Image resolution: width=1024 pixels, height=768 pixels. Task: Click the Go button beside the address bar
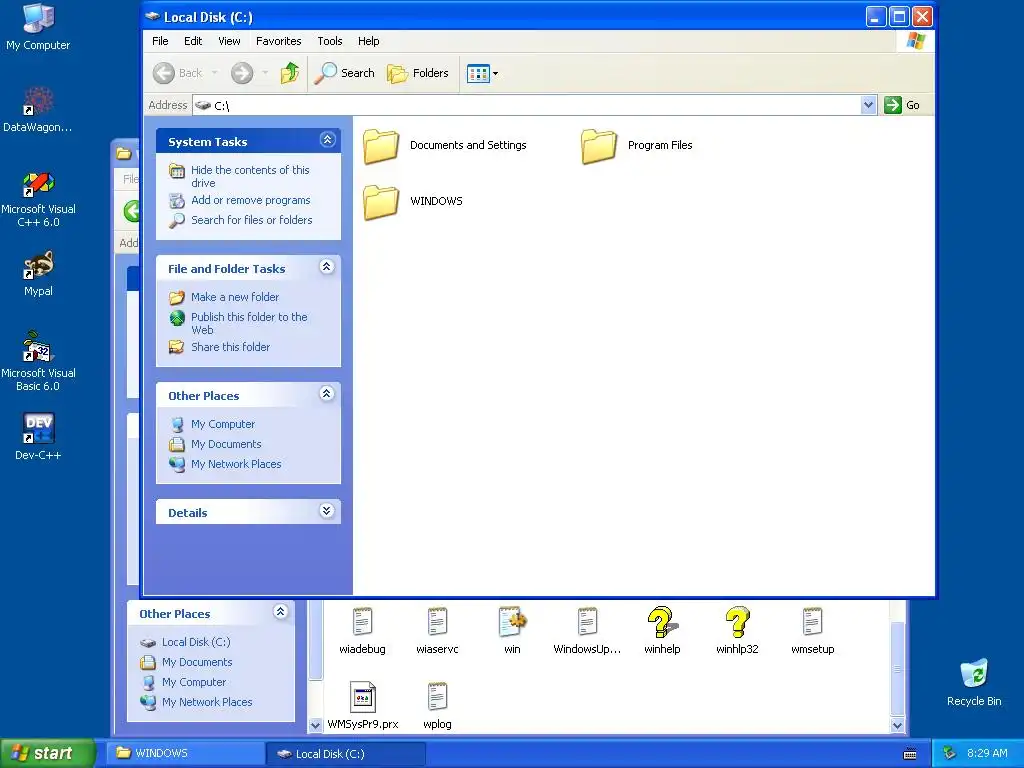click(902, 105)
